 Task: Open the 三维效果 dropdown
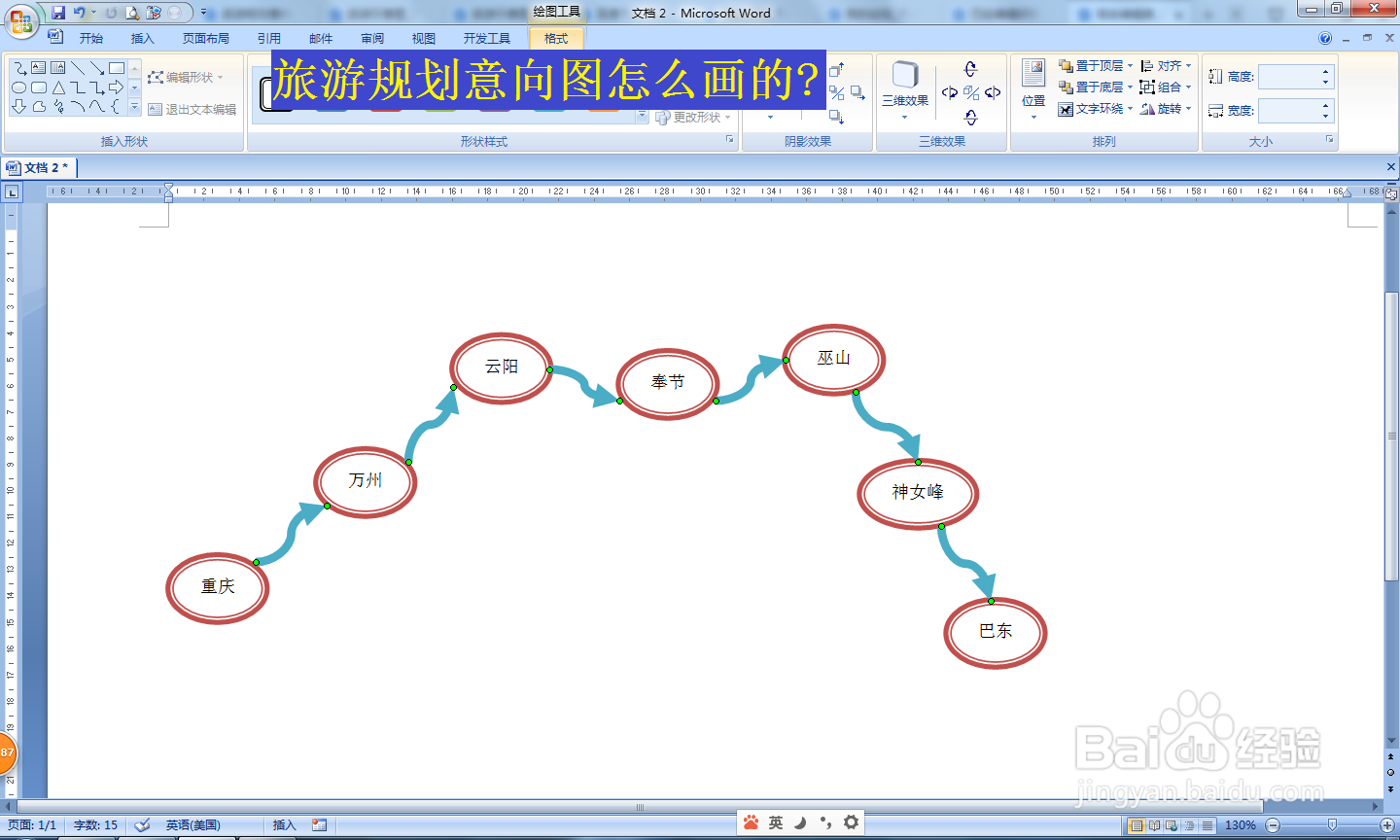tap(905, 91)
